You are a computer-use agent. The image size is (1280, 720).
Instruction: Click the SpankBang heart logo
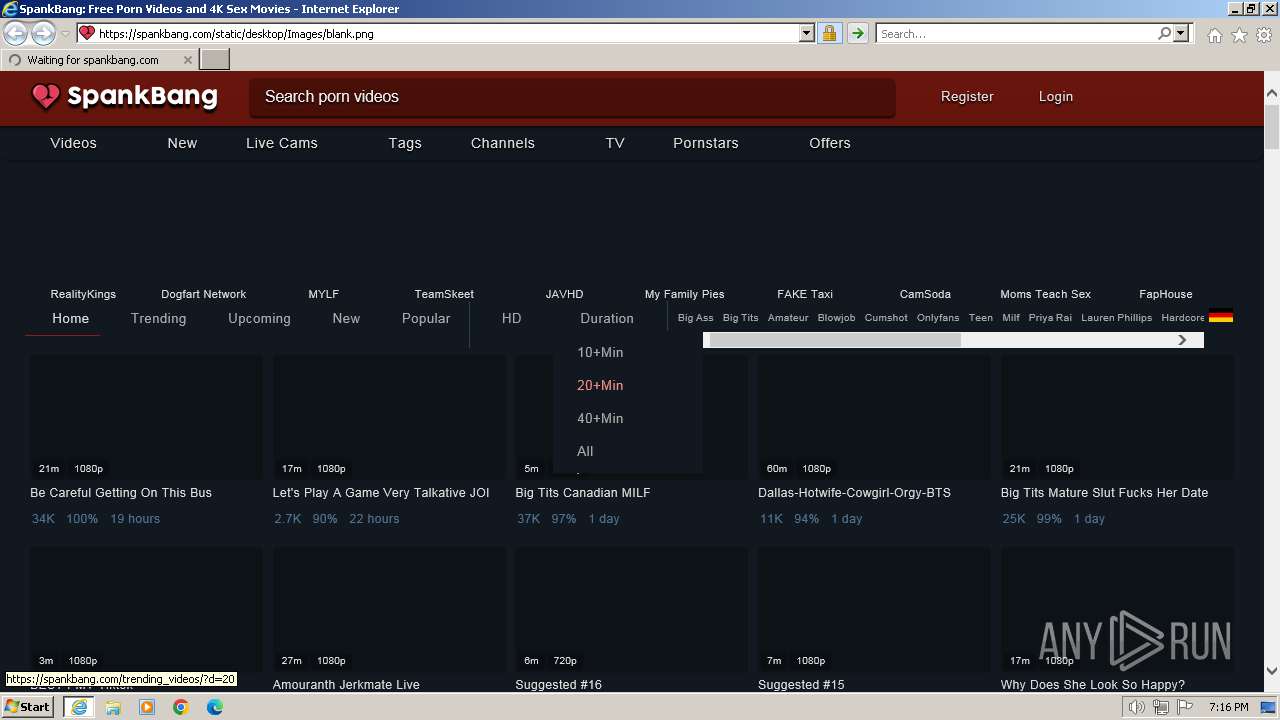pyautogui.click(x=45, y=97)
